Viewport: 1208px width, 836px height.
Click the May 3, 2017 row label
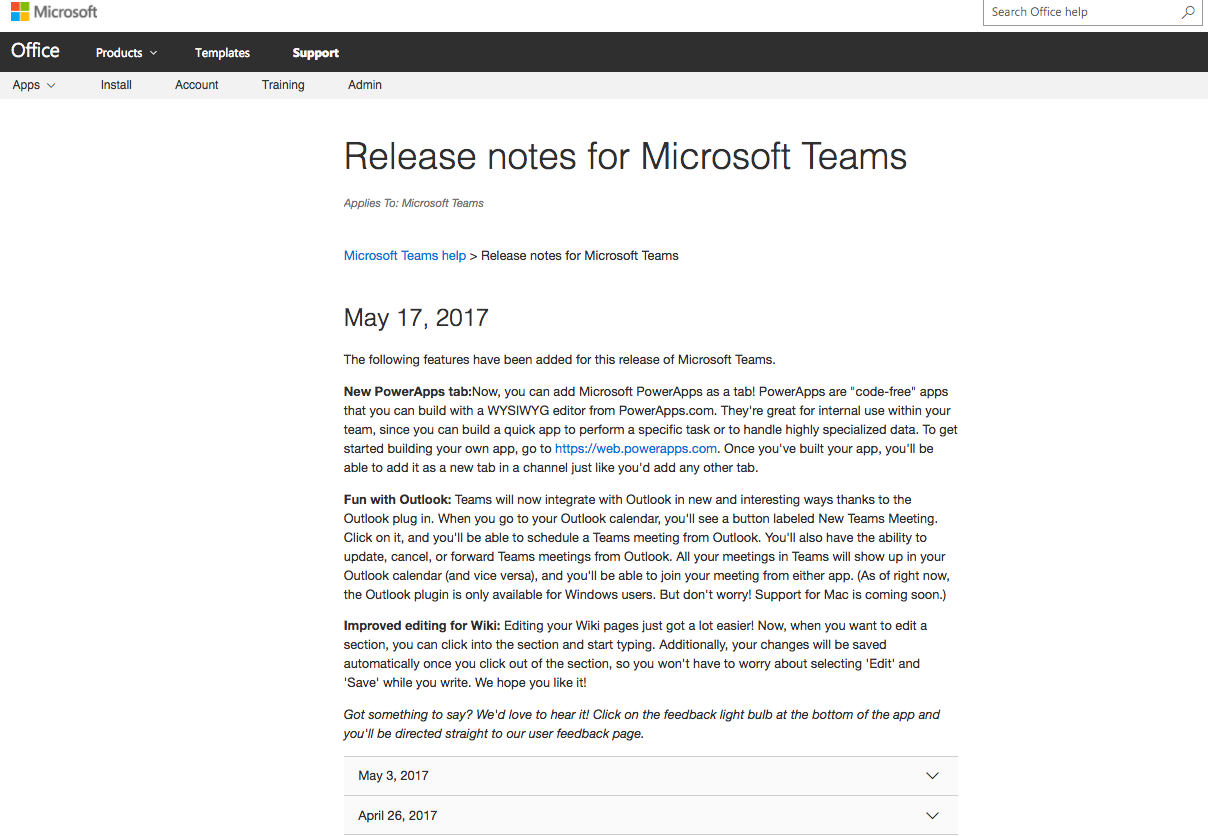click(x=393, y=776)
